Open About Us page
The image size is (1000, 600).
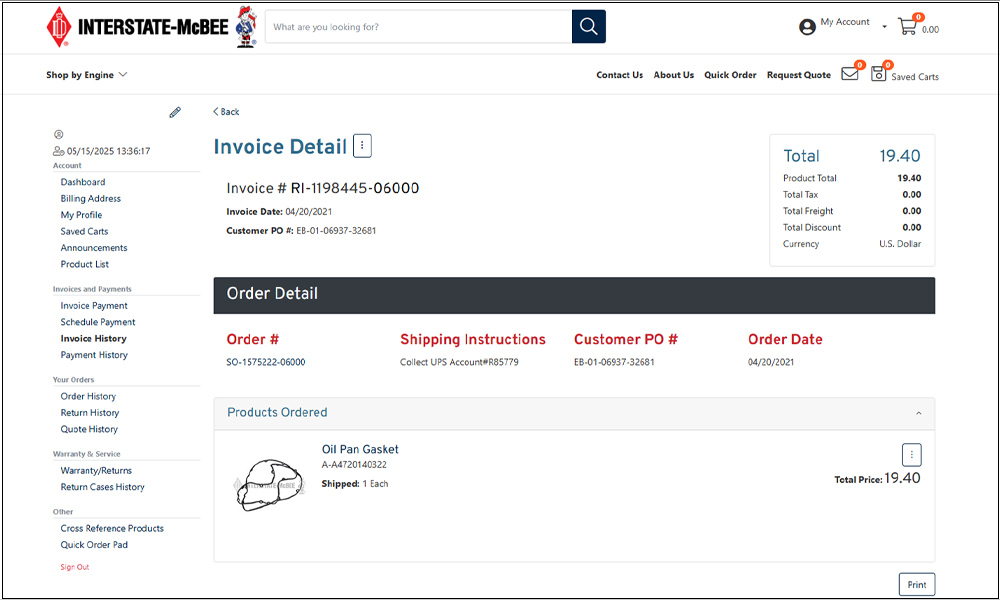pyautogui.click(x=673, y=75)
